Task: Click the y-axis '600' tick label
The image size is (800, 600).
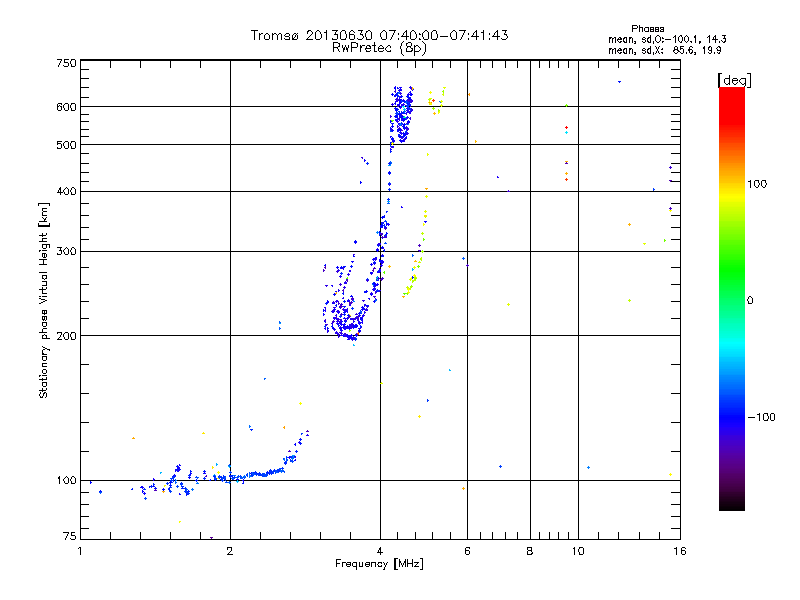Action: click(66, 107)
